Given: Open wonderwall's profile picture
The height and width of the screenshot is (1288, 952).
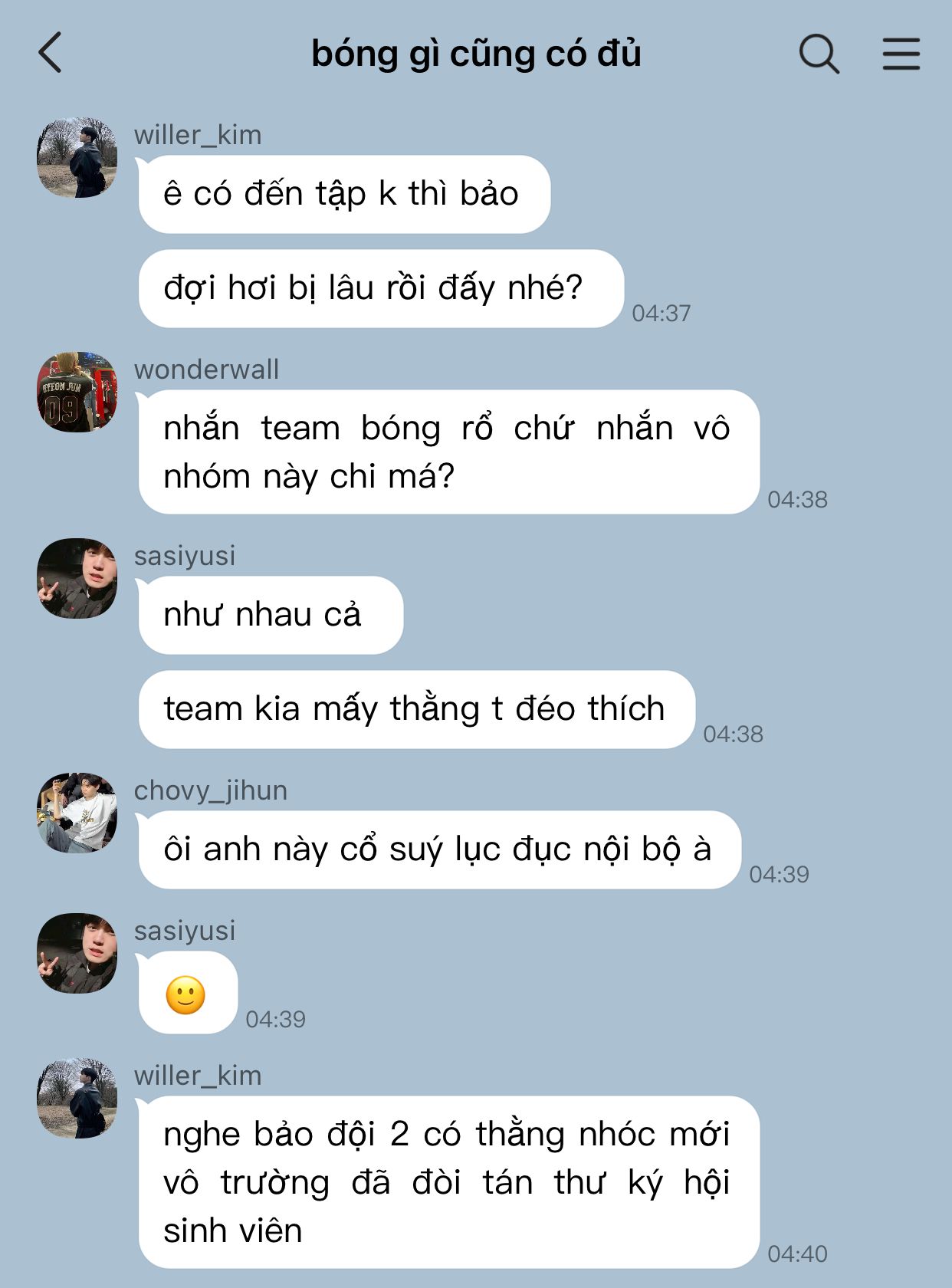Looking at the screenshot, I should [x=77, y=393].
